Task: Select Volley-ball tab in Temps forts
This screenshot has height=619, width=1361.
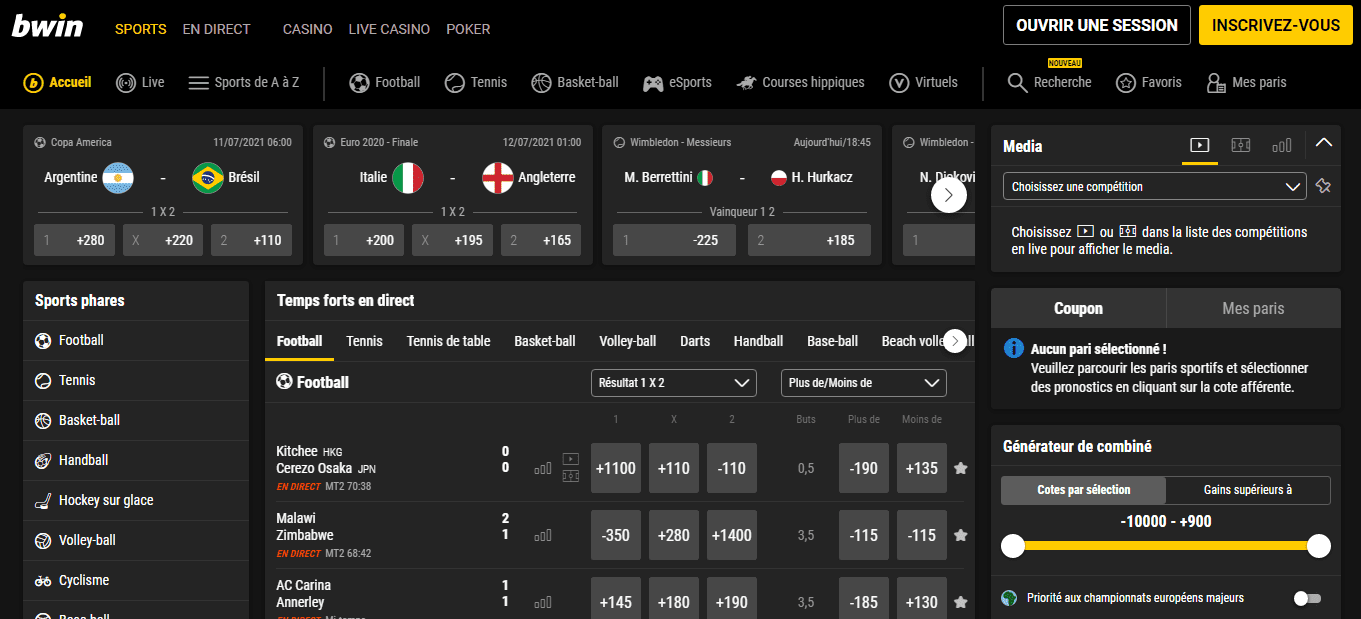Action: point(628,341)
